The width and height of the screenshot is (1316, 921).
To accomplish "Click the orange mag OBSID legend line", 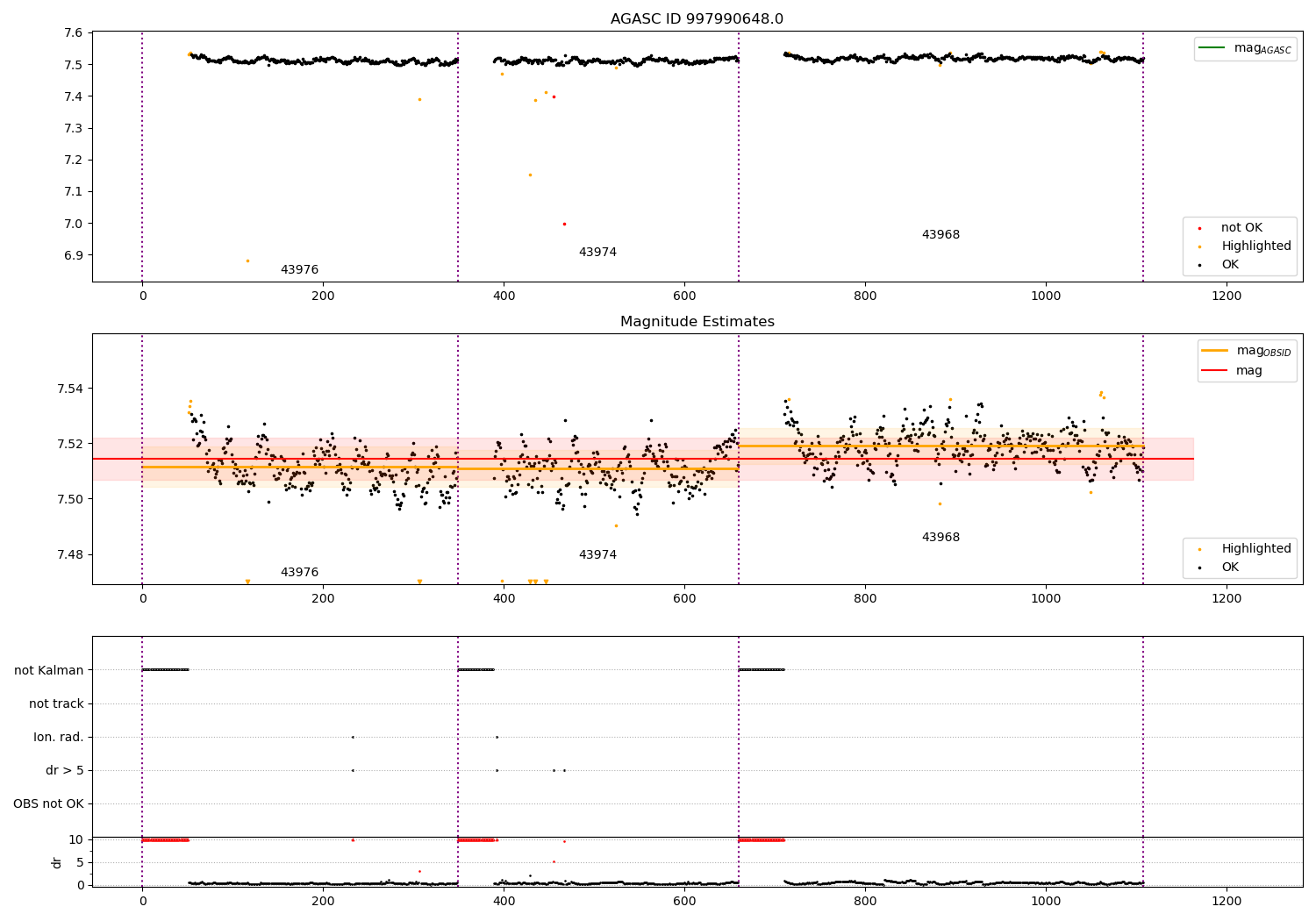I will point(1215,351).
